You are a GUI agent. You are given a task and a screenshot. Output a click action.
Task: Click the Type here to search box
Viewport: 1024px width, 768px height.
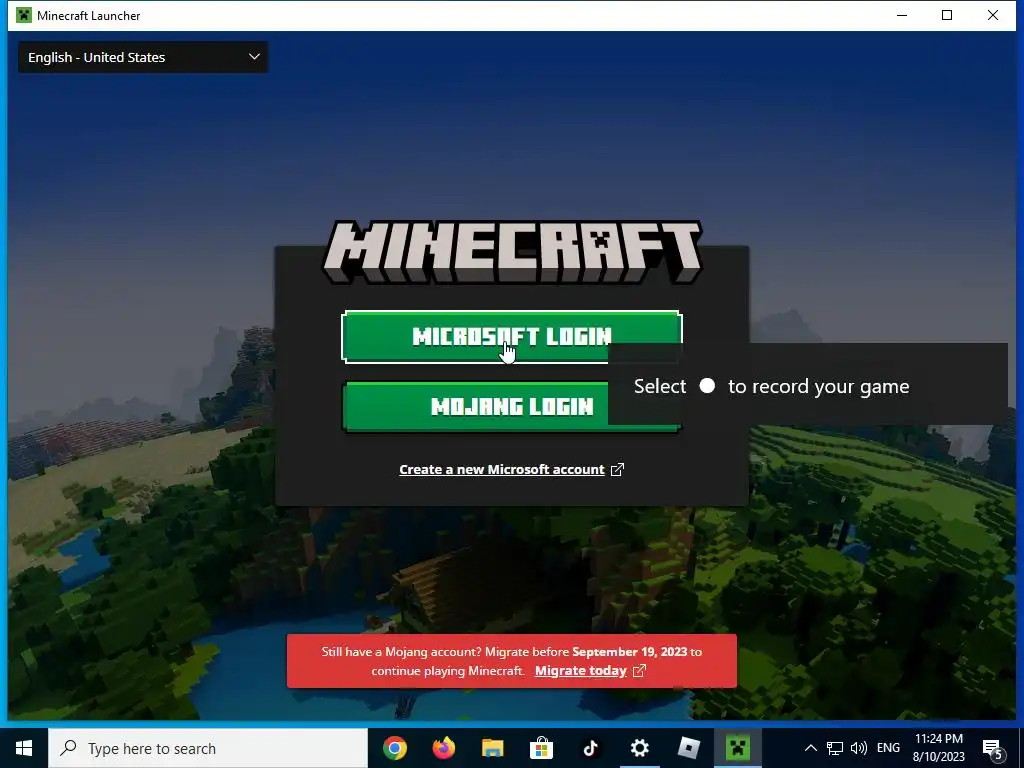click(x=208, y=748)
